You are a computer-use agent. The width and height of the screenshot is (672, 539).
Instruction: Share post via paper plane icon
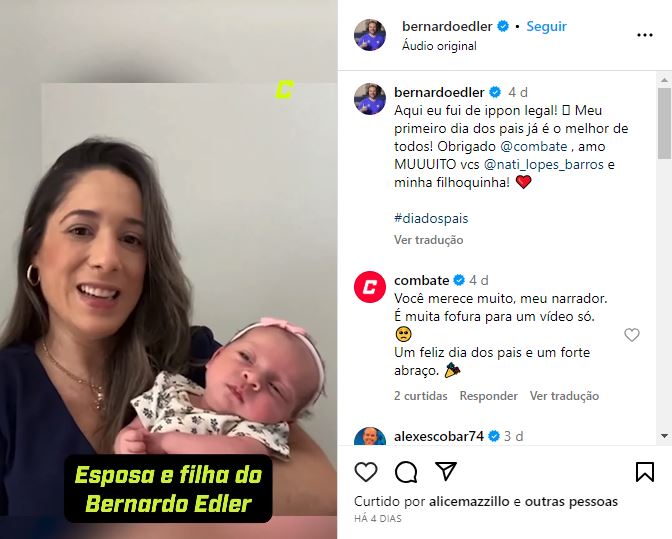pyautogui.click(x=446, y=471)
